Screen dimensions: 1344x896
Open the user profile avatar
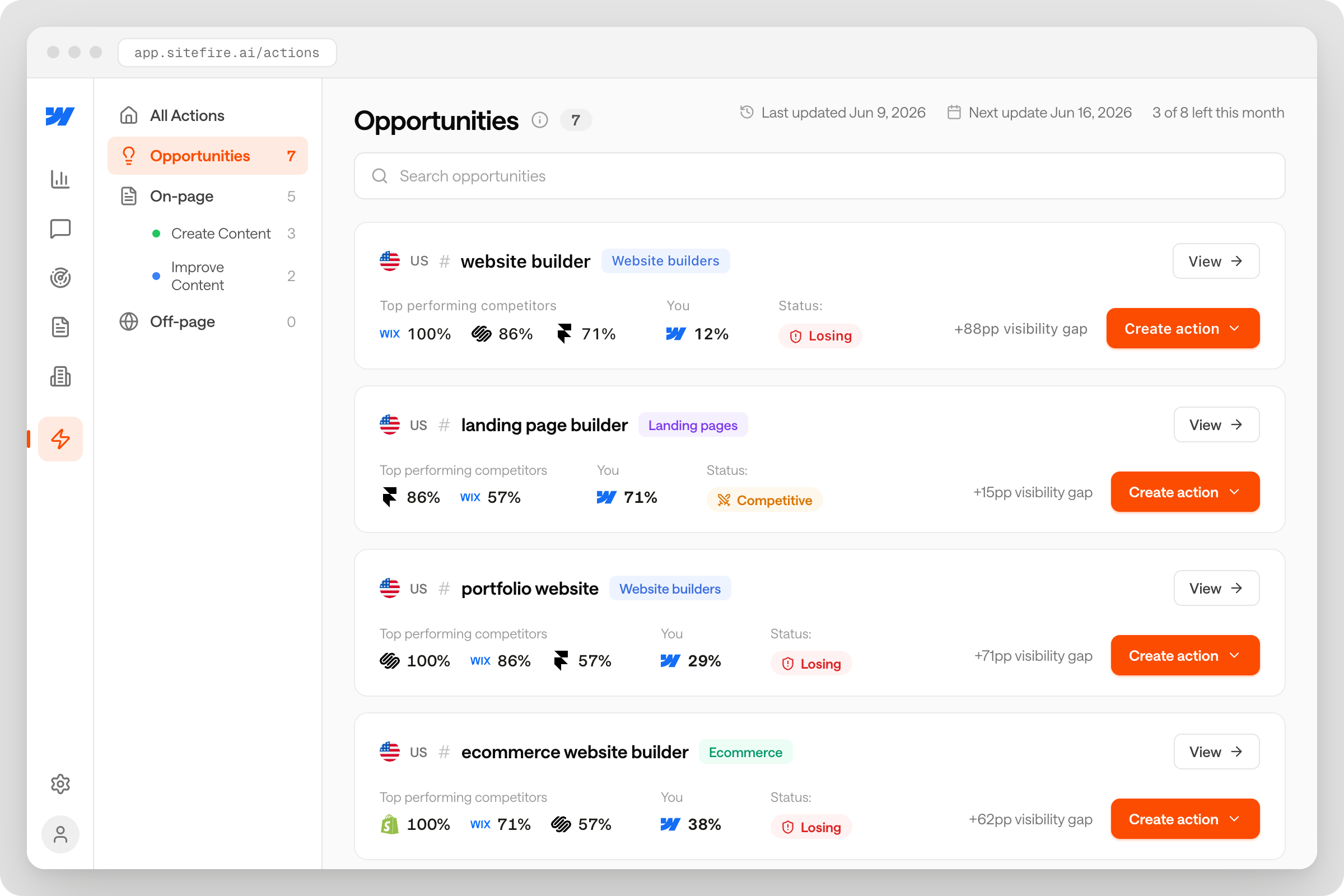click(x=60, y=834)
